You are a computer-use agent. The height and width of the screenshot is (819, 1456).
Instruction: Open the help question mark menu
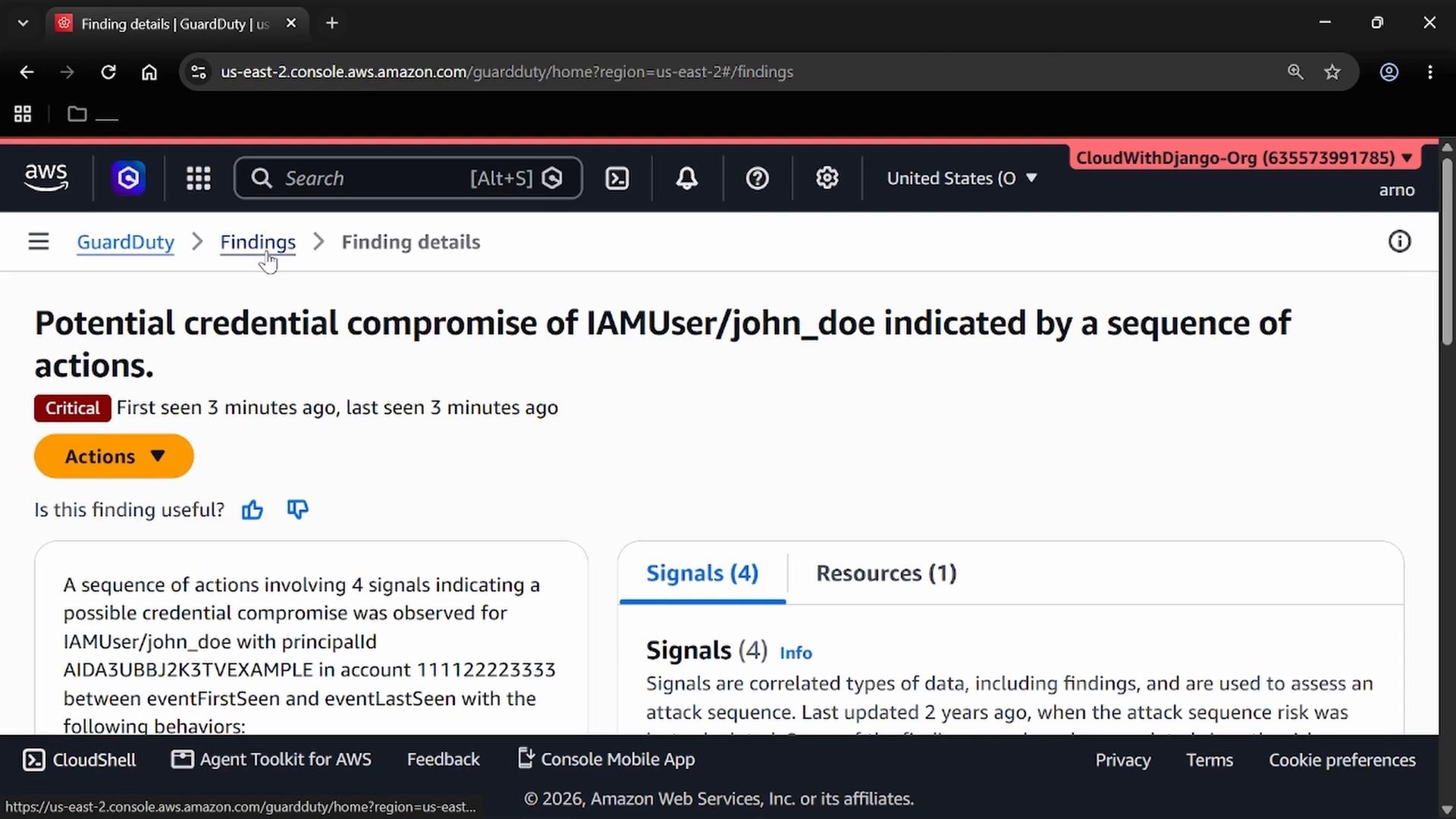click(x=758, y=178)
